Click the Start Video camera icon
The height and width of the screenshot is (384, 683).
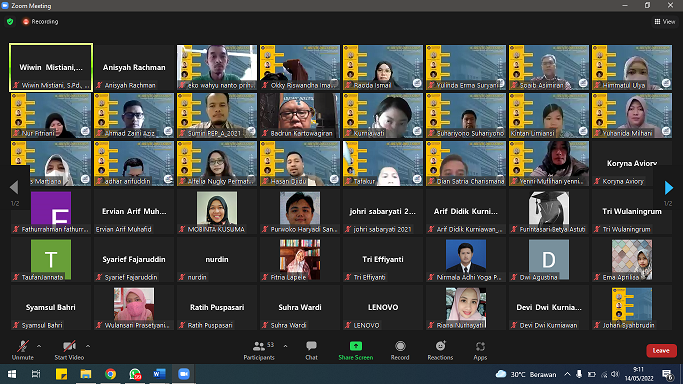point(69,347)
